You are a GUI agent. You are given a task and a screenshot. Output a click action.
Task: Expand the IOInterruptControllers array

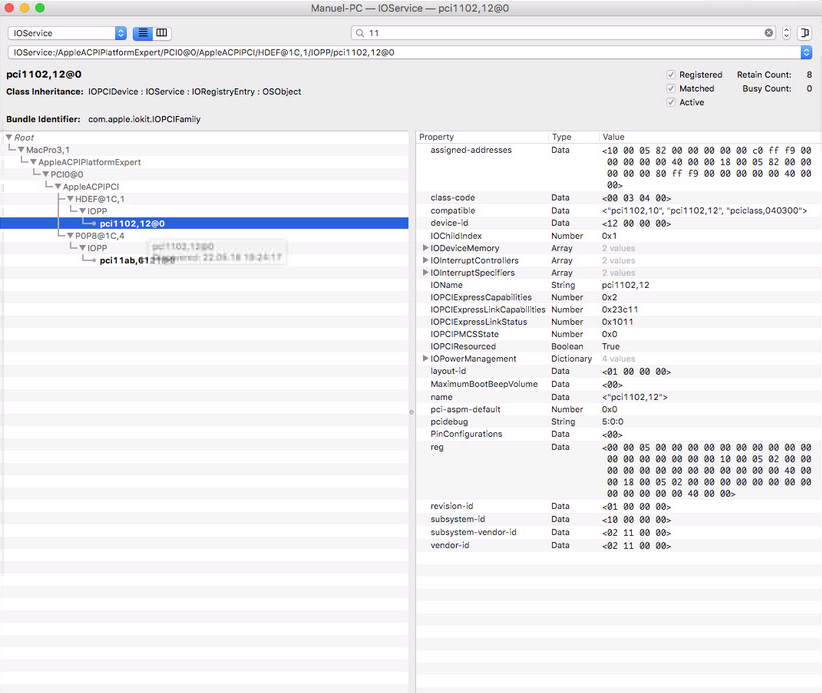426,260
